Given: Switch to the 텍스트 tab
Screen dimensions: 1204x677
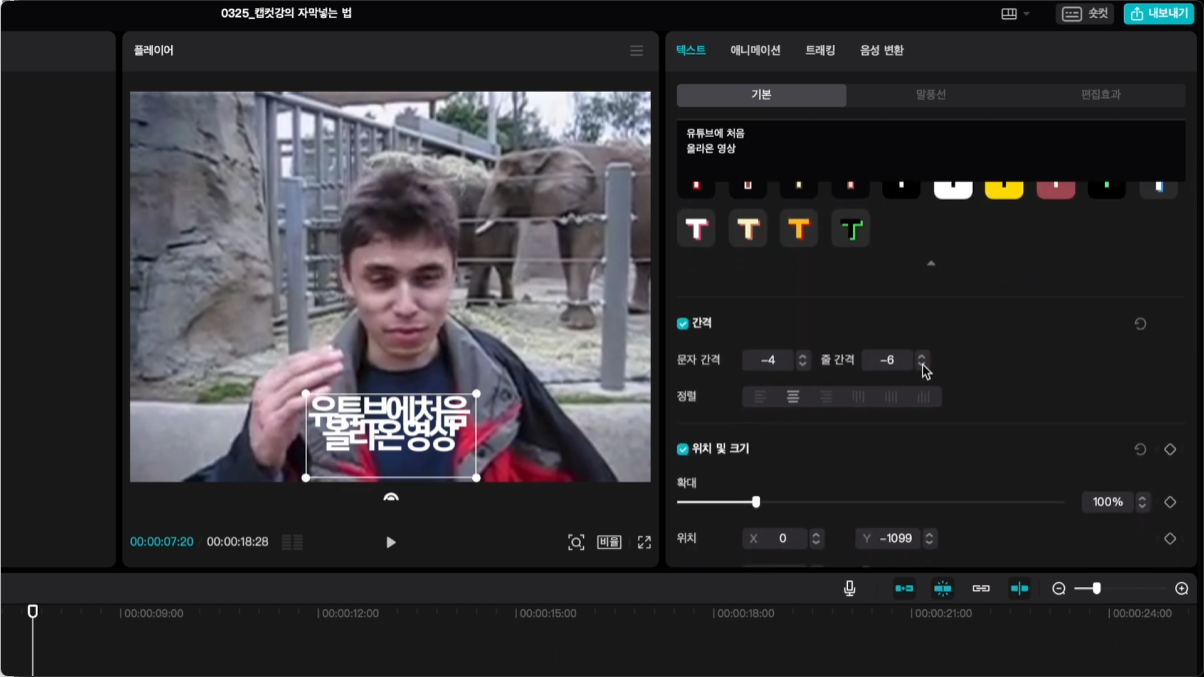Looking at the screenshot, I should (691, 50).
